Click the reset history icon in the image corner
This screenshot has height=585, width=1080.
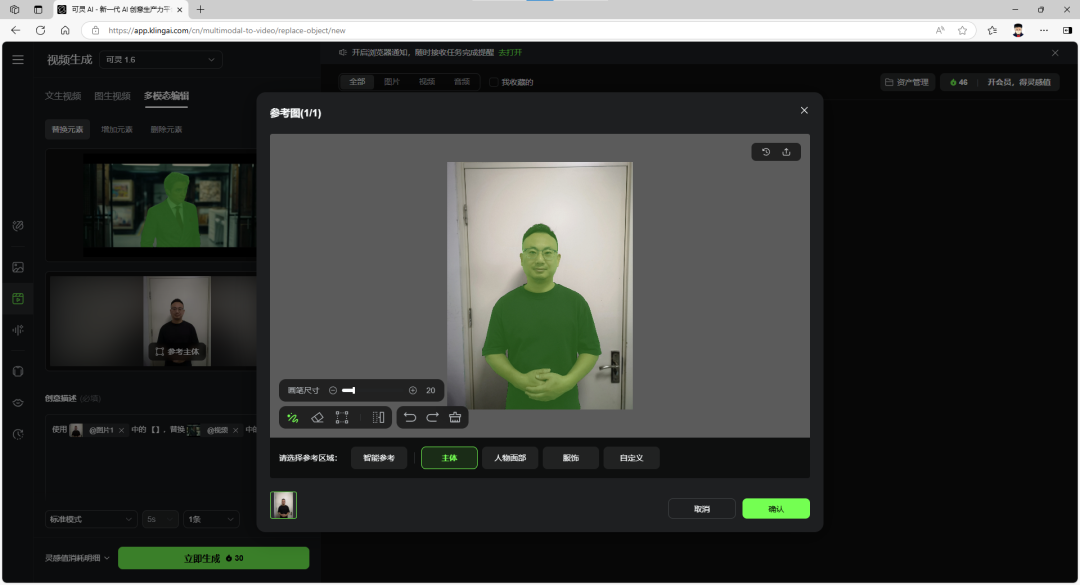(x=766, y=152)
